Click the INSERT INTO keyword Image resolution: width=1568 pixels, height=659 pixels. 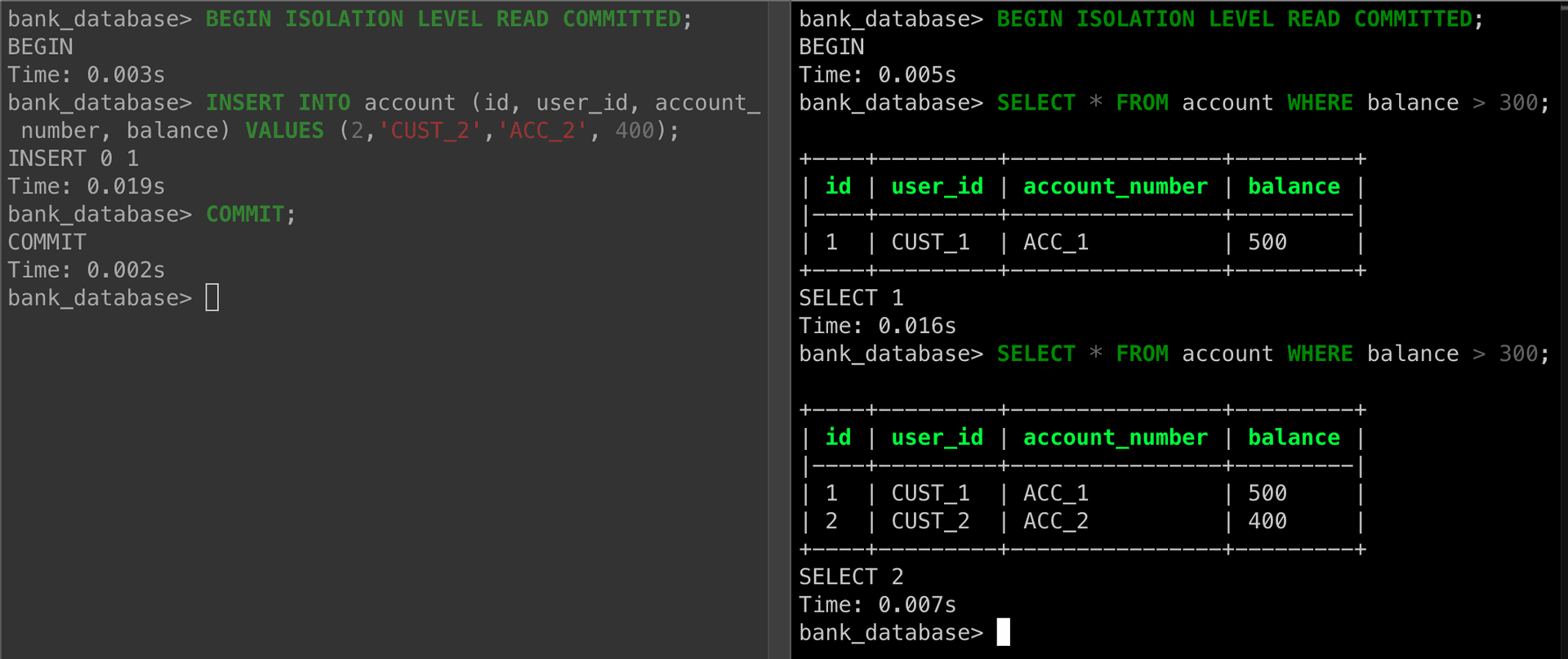278,103
